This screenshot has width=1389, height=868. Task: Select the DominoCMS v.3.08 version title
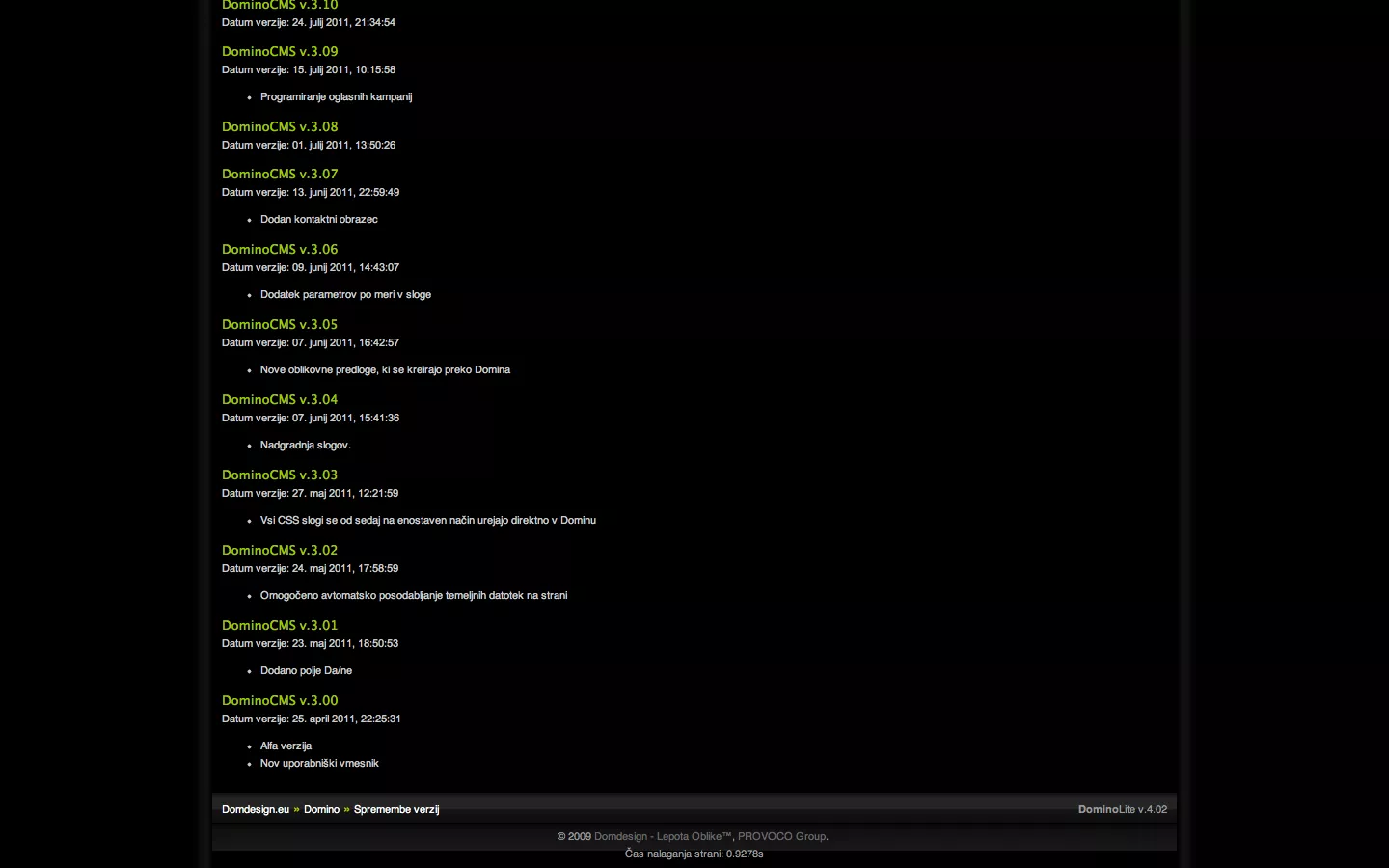pyautogui.click(x=280, y=126)
